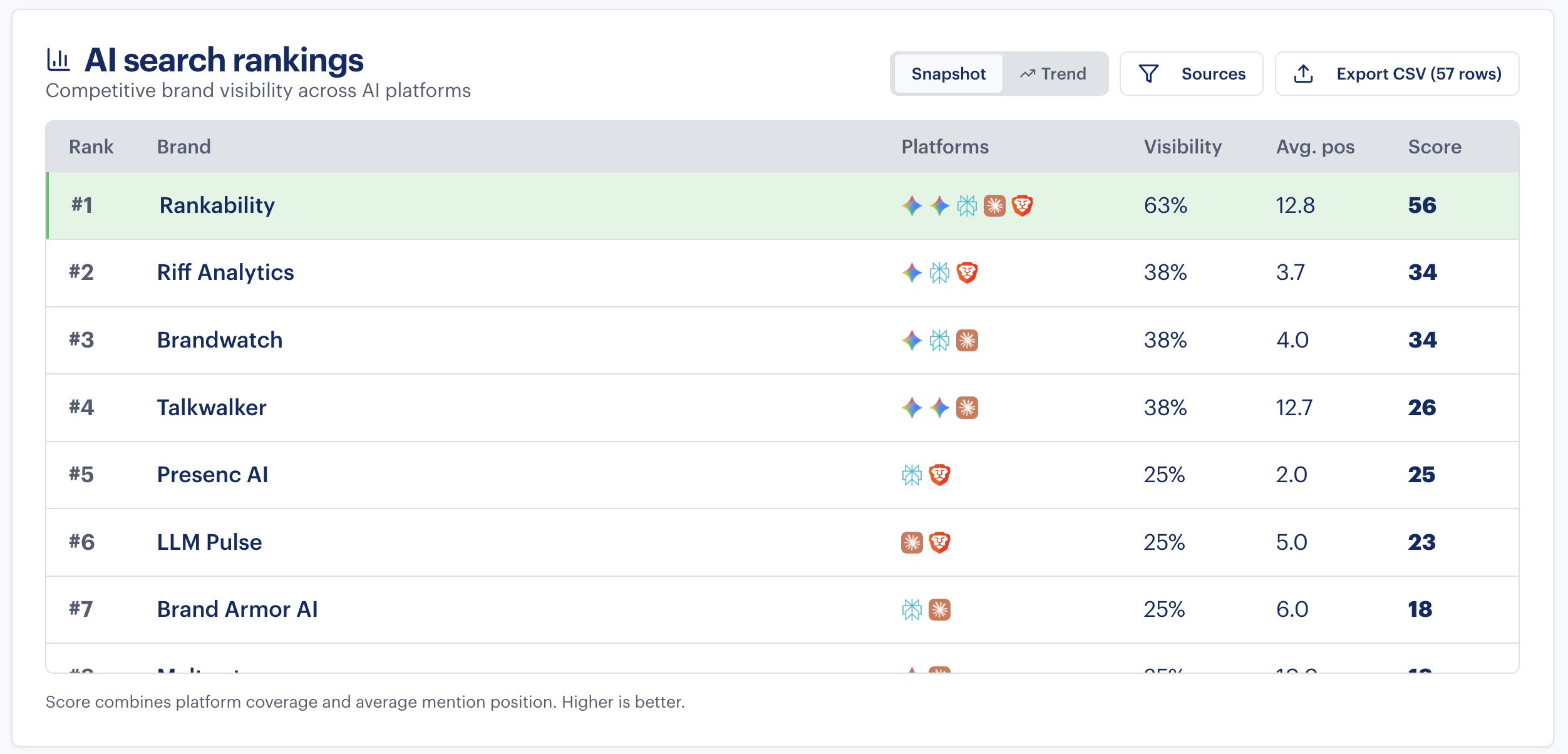Image resolution: width=1568 pixels, height=754 pixels.
Task: Sort by the Brand column header
Action: pyautogui.click(x=183, y=147)
